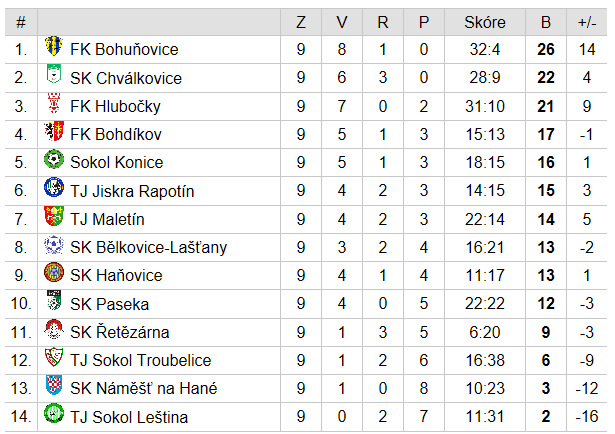Click the SK Haňovice round logo
Screen dimensions: 615x434
54,273
